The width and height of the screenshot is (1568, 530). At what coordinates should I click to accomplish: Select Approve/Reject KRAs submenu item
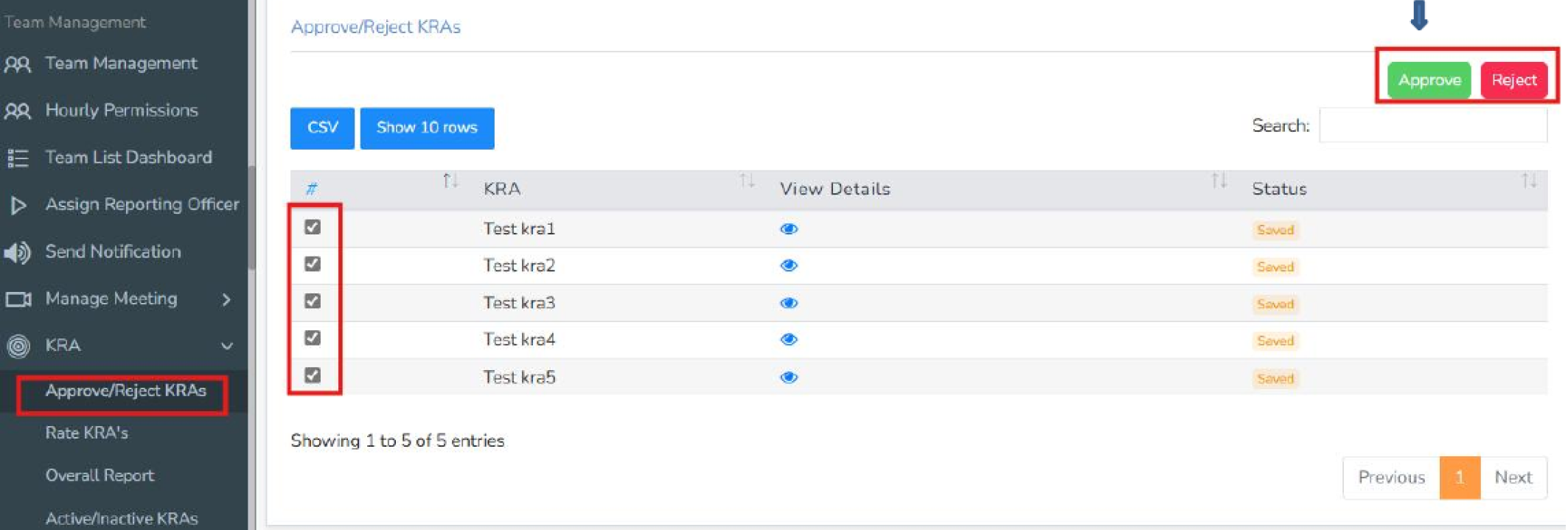pyautogui.click(x=125, y=391)
